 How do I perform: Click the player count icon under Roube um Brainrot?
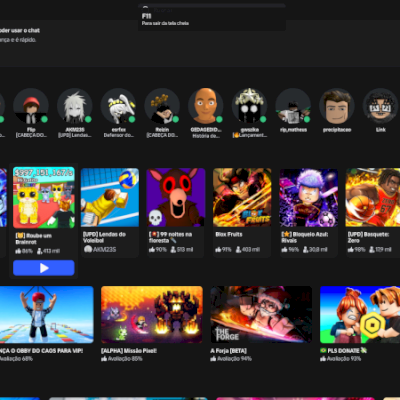[39, 251]
